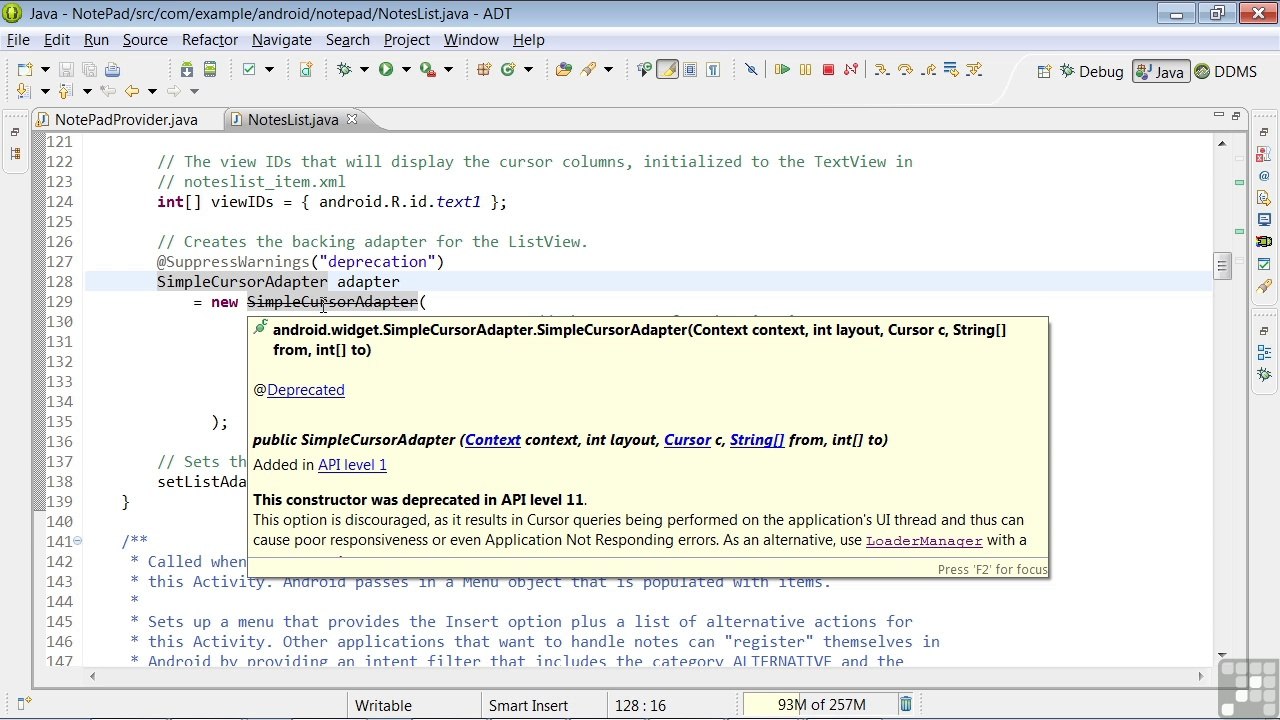The width and height of the screenshot is (1280, 720).
Task: Click the Disconnect debug icon
Action: (x=851, y=69)
